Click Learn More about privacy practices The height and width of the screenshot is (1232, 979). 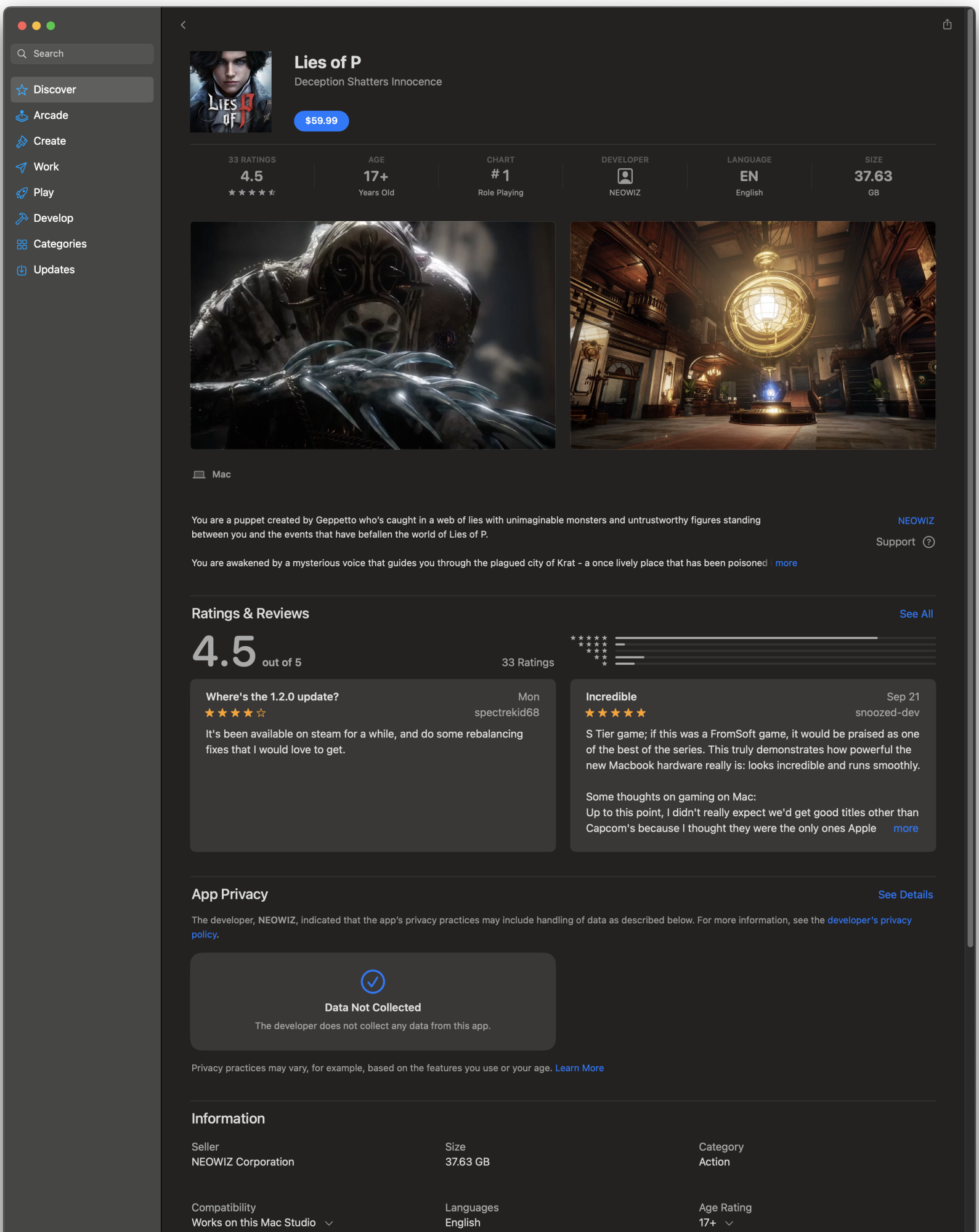pos(579,1068)
